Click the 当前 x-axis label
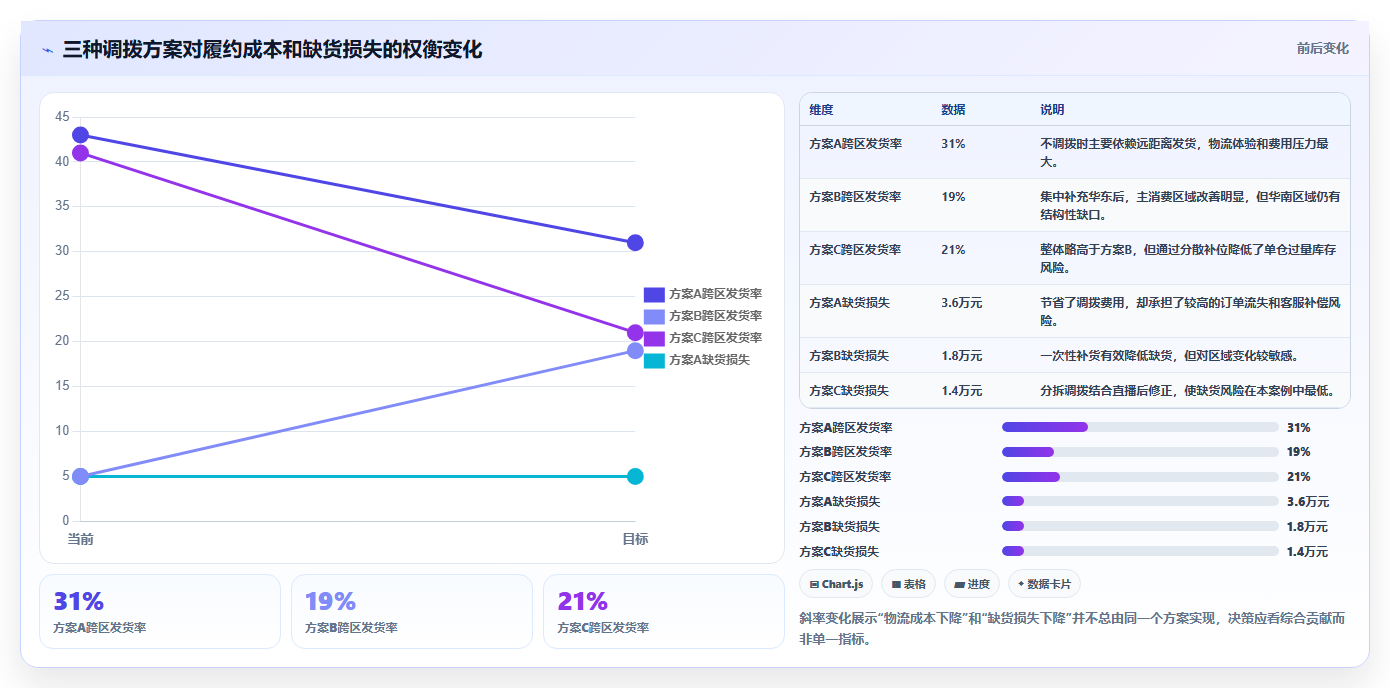Viewport: 1390px width, 688px height. point(80,539)
